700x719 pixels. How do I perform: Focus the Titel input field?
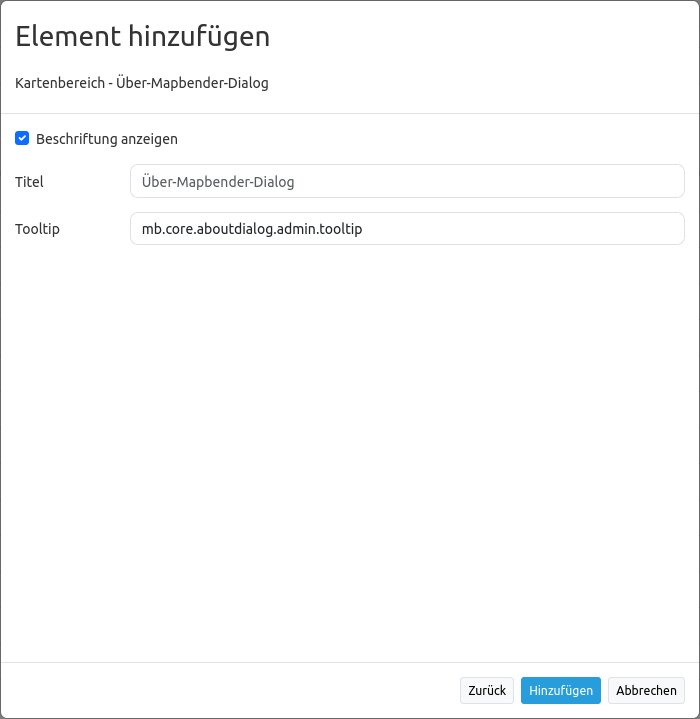pyautogui.click(x=407, y=182)
